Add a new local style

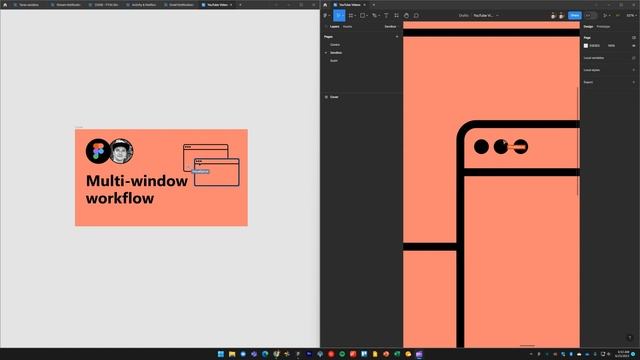pos(633,70)
